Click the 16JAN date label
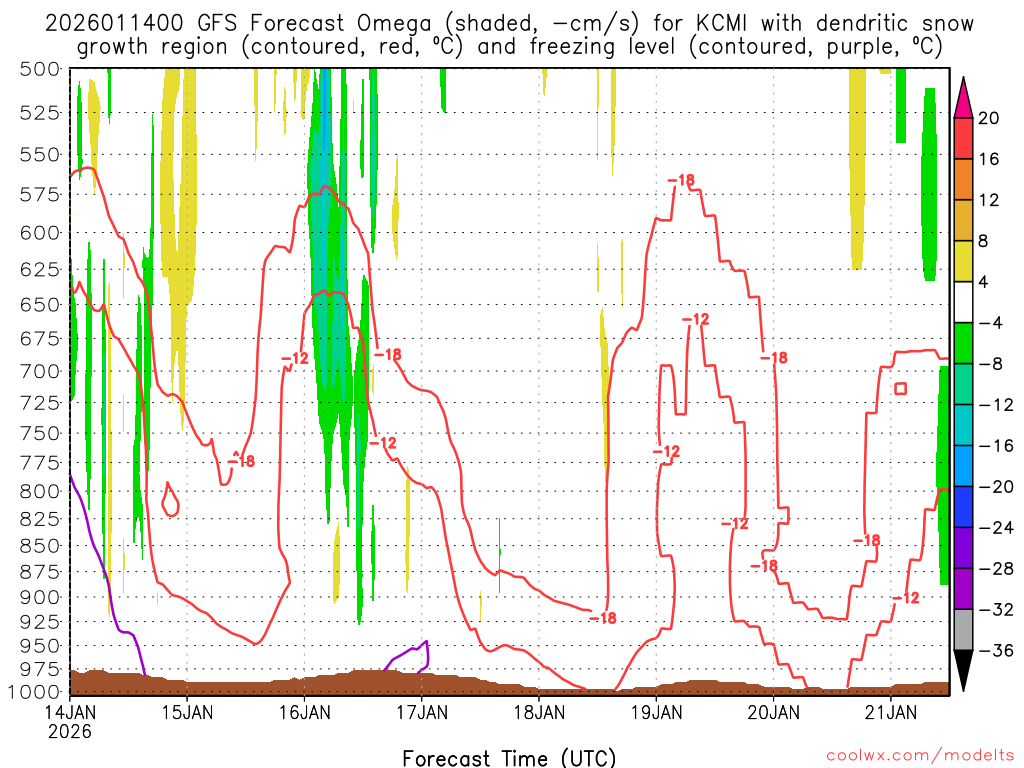 click(304, 712)
